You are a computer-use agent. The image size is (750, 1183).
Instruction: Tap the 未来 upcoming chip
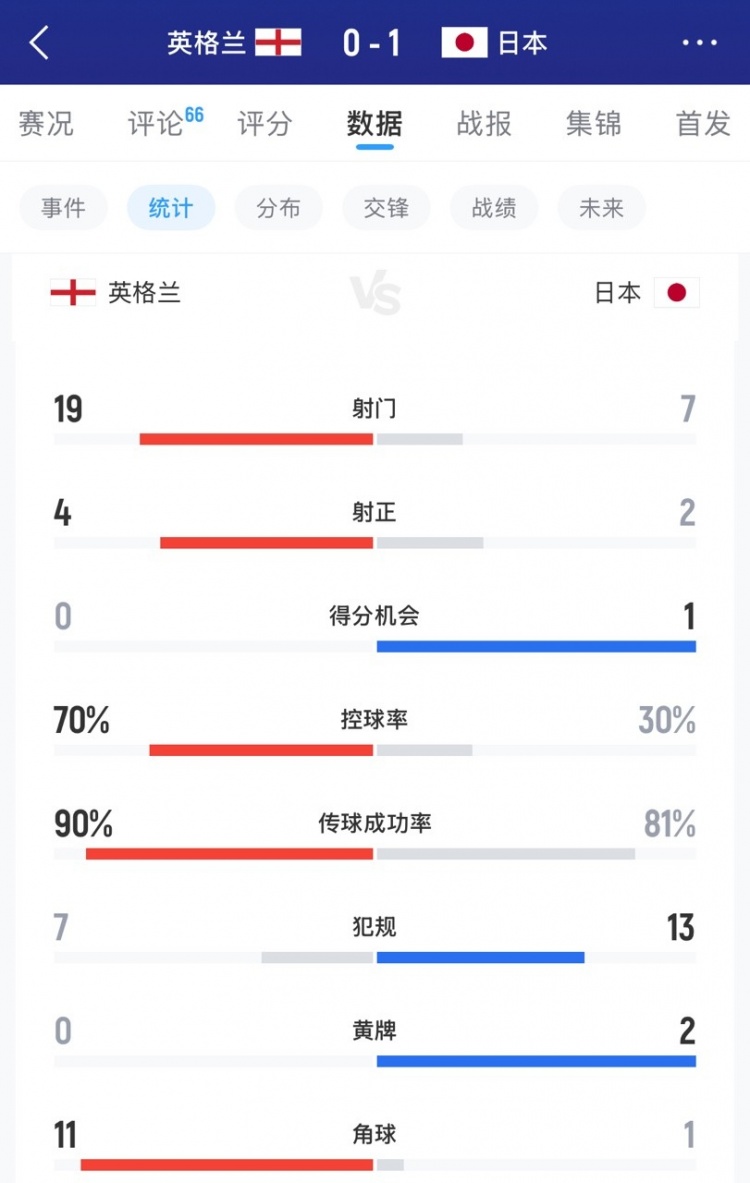601,208
